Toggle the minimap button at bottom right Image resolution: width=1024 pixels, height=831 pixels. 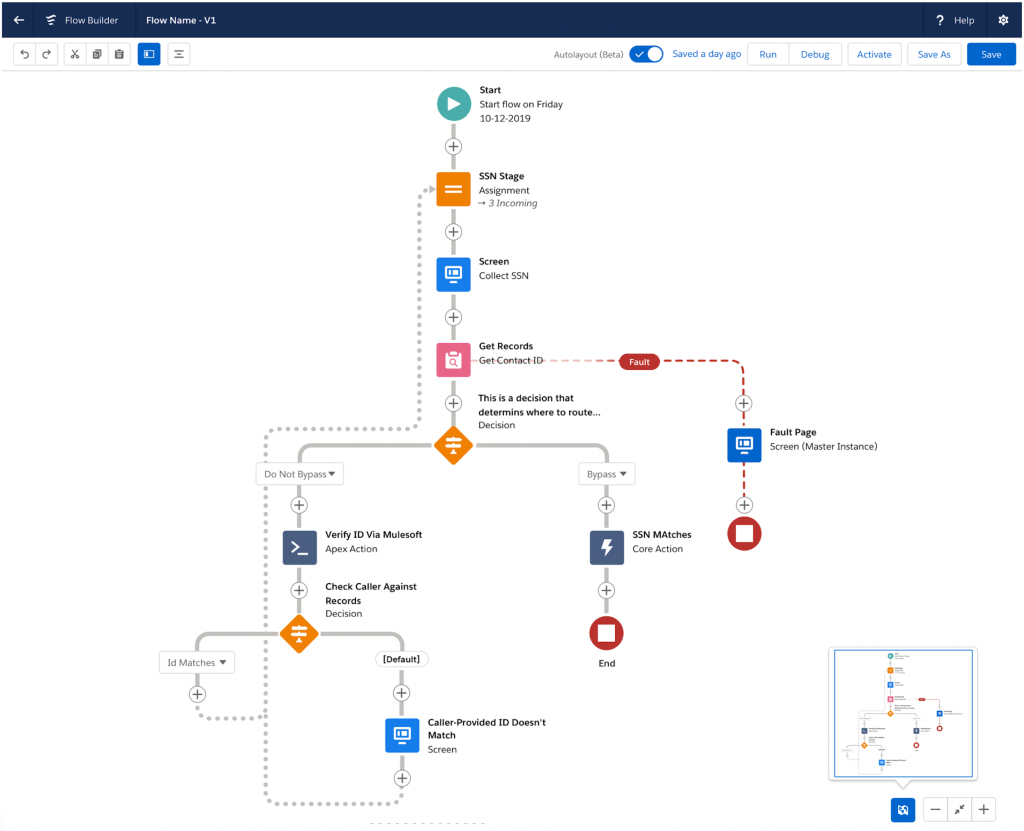902,809
